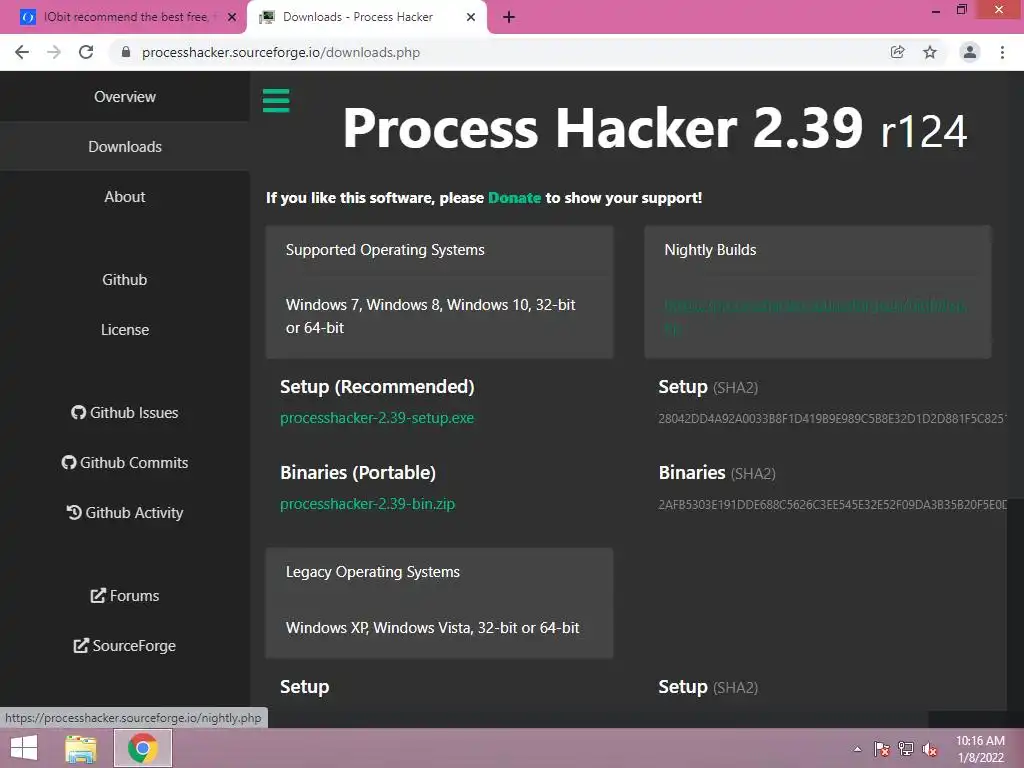
Task: Click the Legacy Operating Systems heading
Action: tap(373, 572)
